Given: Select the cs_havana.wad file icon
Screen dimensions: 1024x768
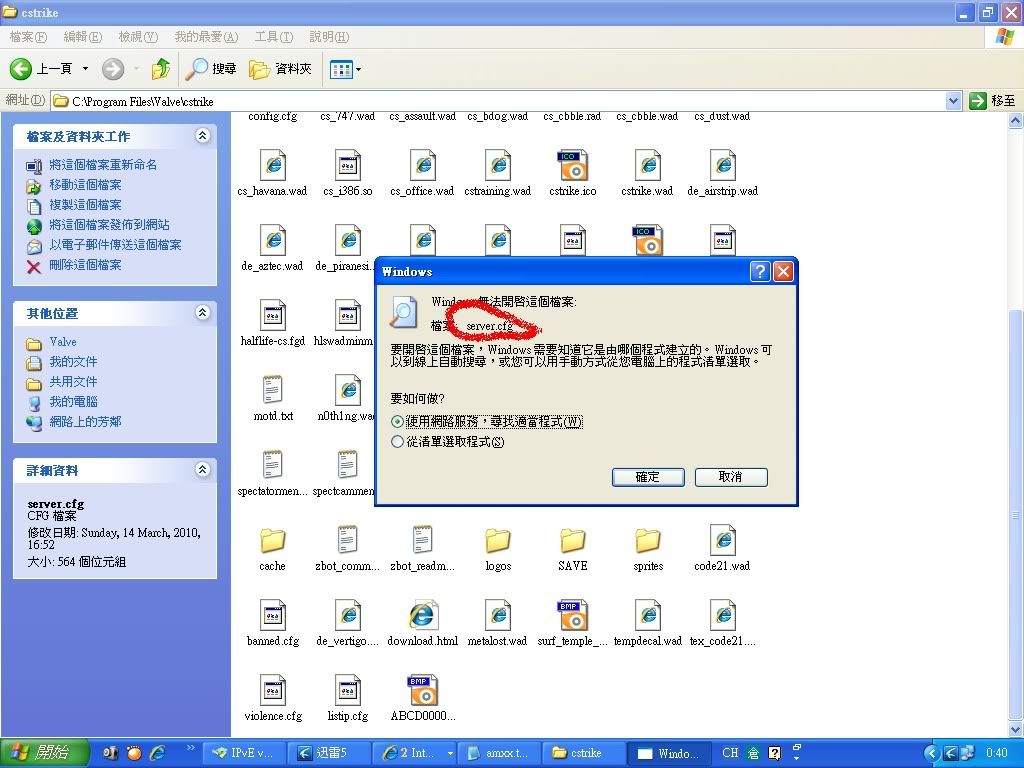Looking at the screenshot, I should click(272, 165).
